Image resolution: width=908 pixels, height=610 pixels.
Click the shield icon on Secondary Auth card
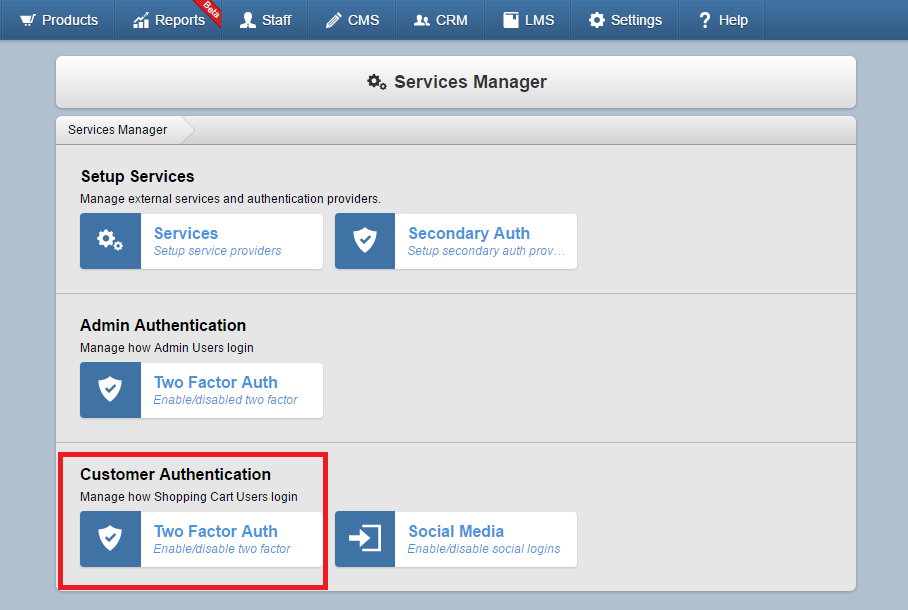[x=365, y=240]
